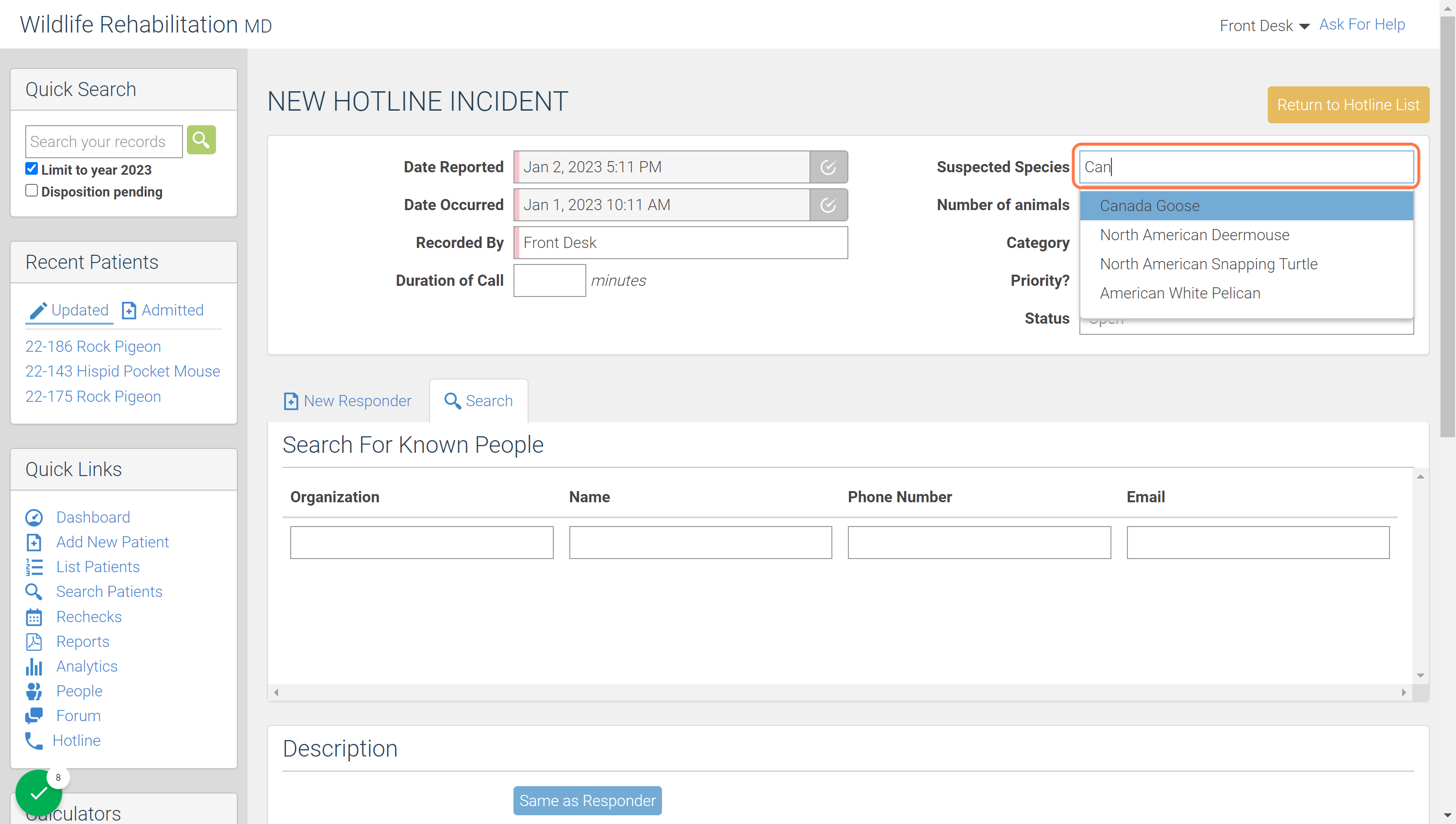
Task: Switch to Admitted recent patients tab
Action: click(x=164, y=310)
